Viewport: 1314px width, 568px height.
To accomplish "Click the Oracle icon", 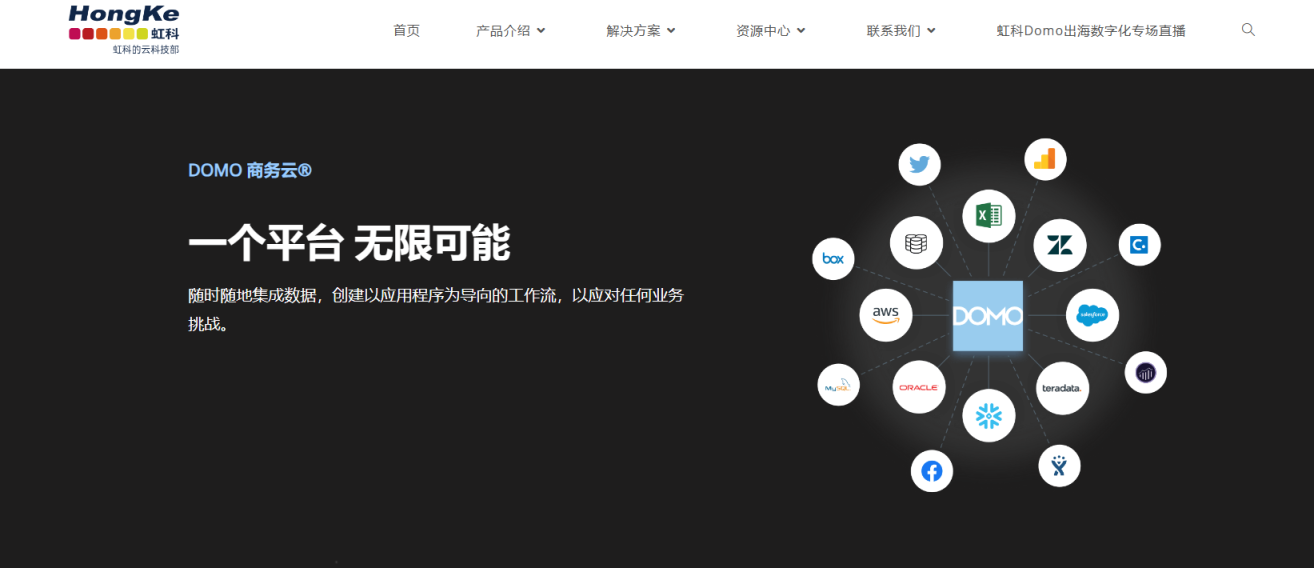I will pos(918,387).
